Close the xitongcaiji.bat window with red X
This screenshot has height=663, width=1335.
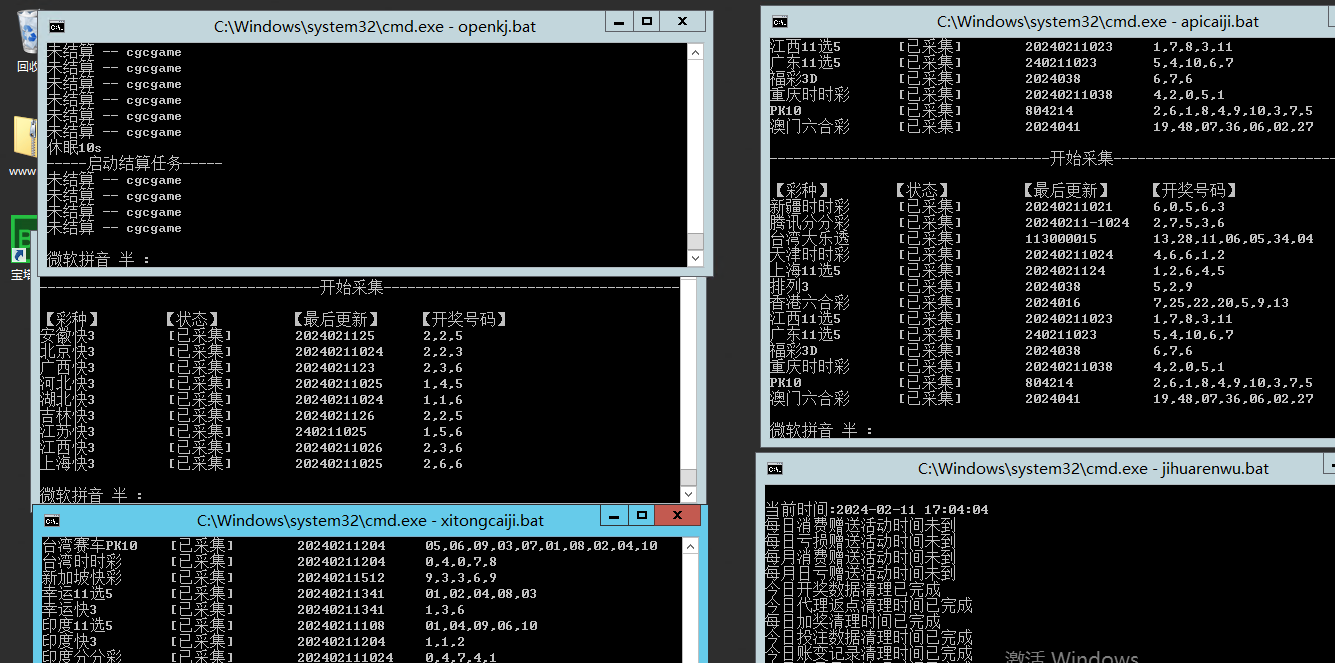(x=679, y=515)
